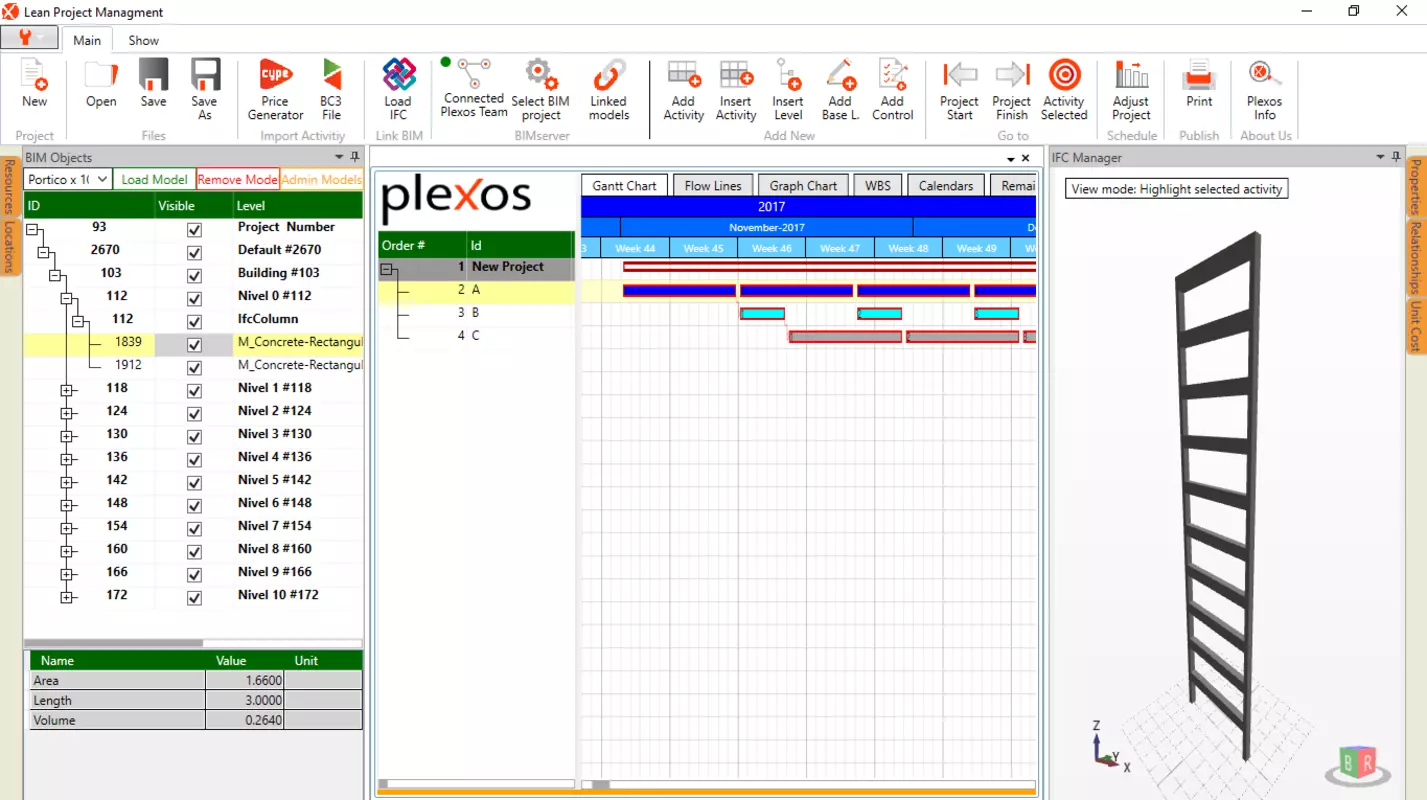Open the wrench application menu button
Viewport: 1427px width, 800px height.
click(29, 38)
